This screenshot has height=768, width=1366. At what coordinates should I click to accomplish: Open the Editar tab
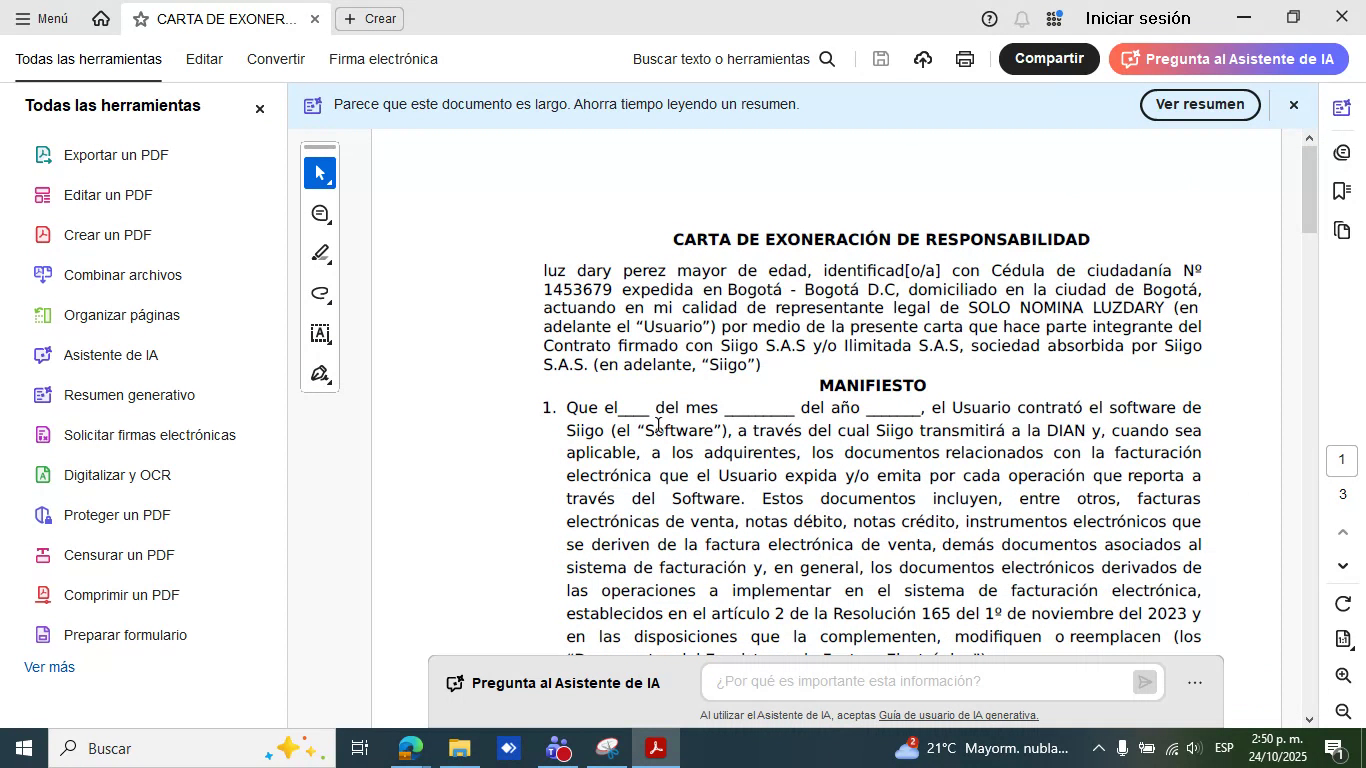[204, 59]
